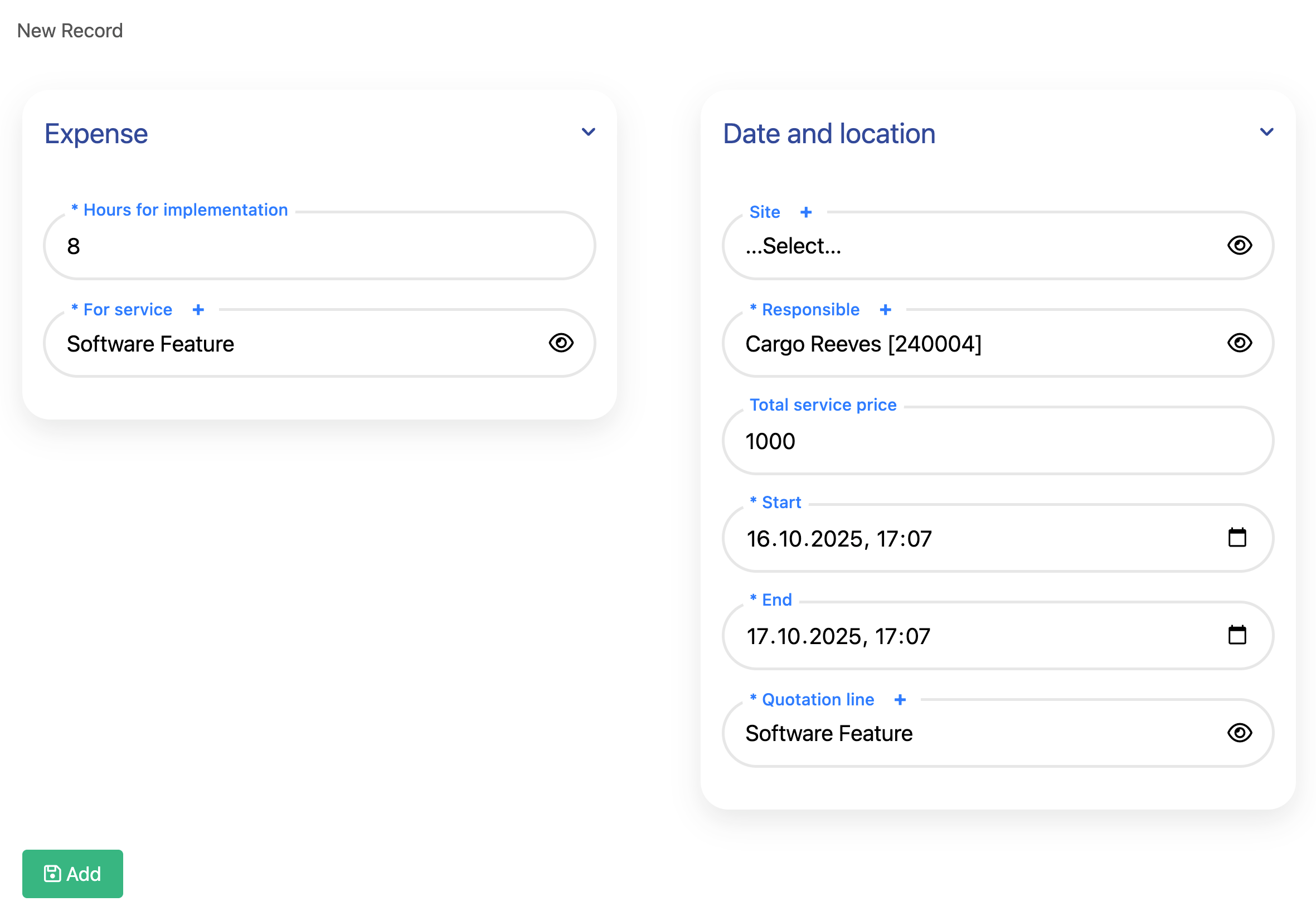Click eye icon in Site field
The width and height of the screenshot is (1316, 921).
pos(1239,246)
